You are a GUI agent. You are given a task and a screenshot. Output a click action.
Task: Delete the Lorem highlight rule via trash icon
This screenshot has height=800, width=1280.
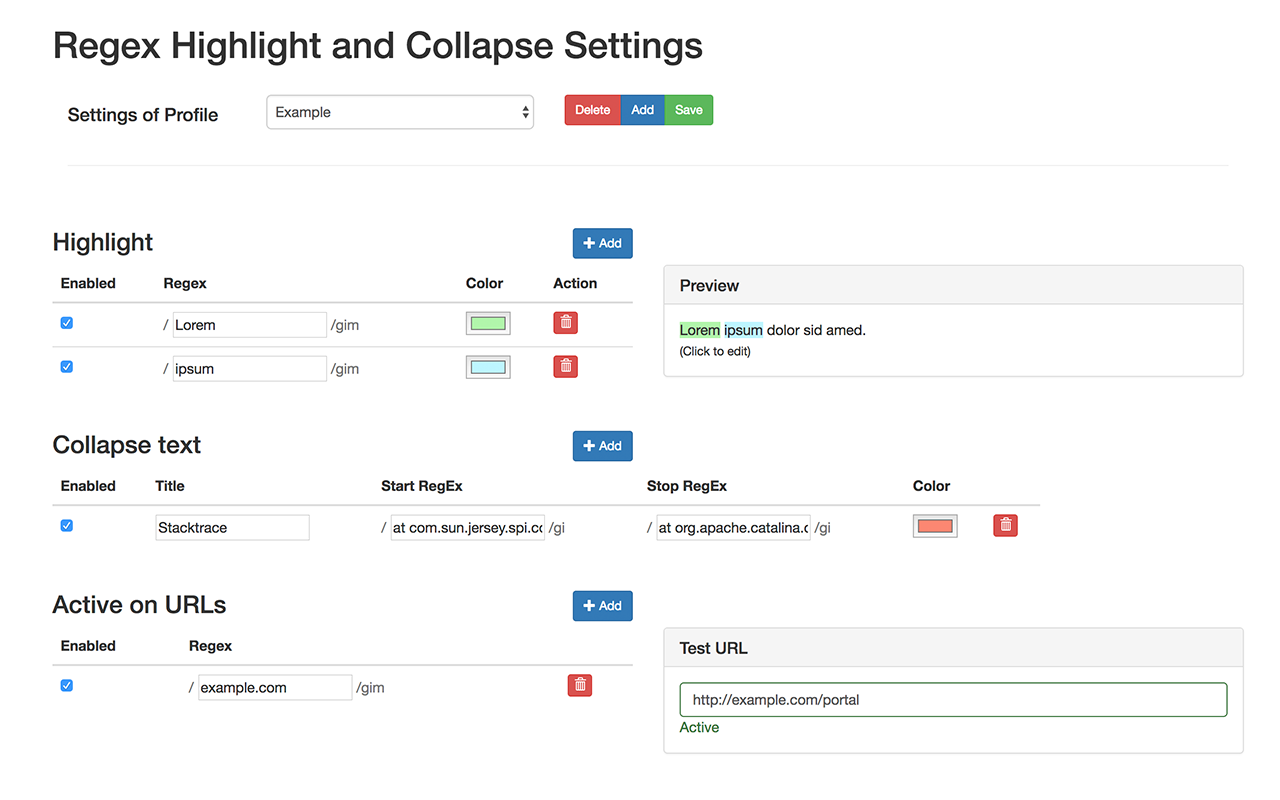click(566, 323)
